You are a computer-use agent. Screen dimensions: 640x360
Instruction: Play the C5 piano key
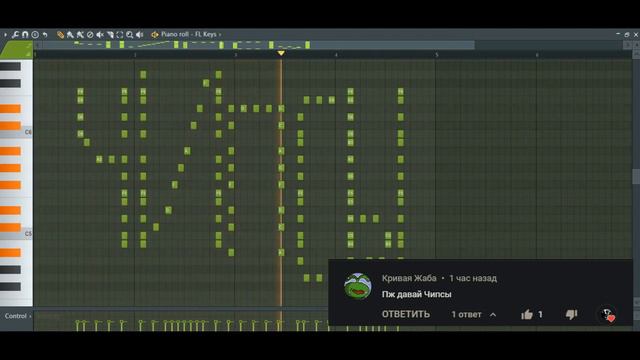[16, 234]
